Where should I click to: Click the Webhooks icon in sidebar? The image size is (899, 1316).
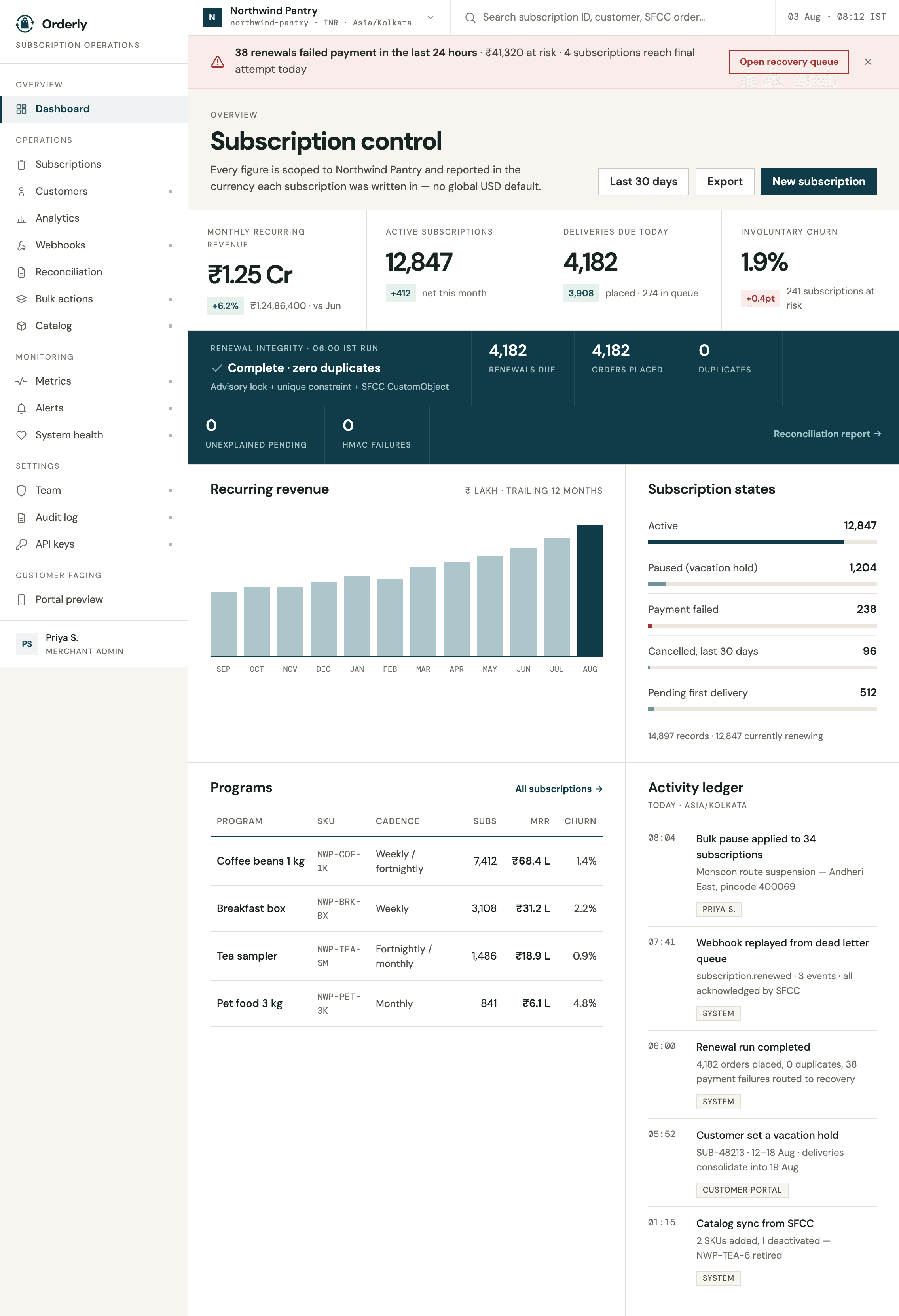tap(21, 245)
